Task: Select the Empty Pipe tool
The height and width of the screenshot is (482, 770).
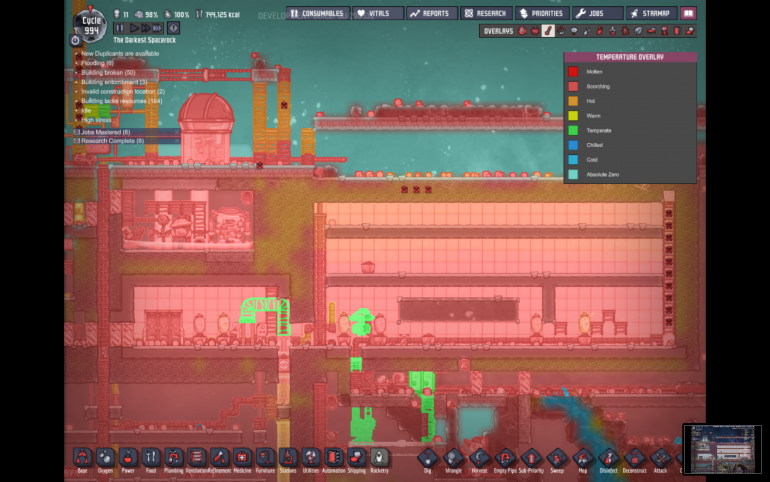Action: point(505,460)
